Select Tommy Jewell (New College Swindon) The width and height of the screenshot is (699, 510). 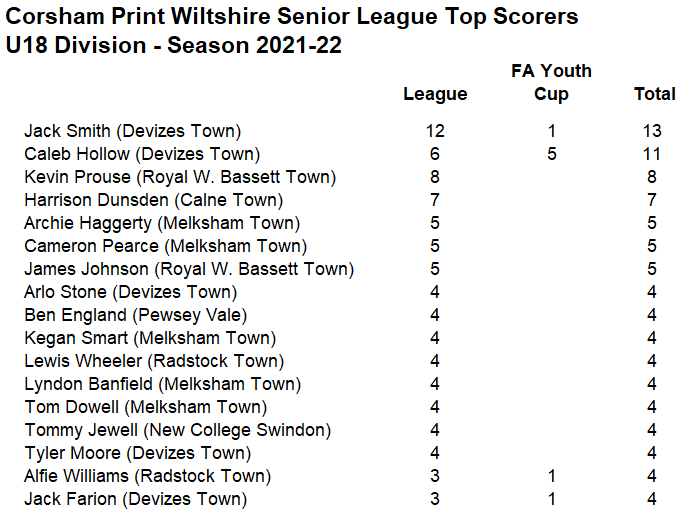[x=178, y=430]
